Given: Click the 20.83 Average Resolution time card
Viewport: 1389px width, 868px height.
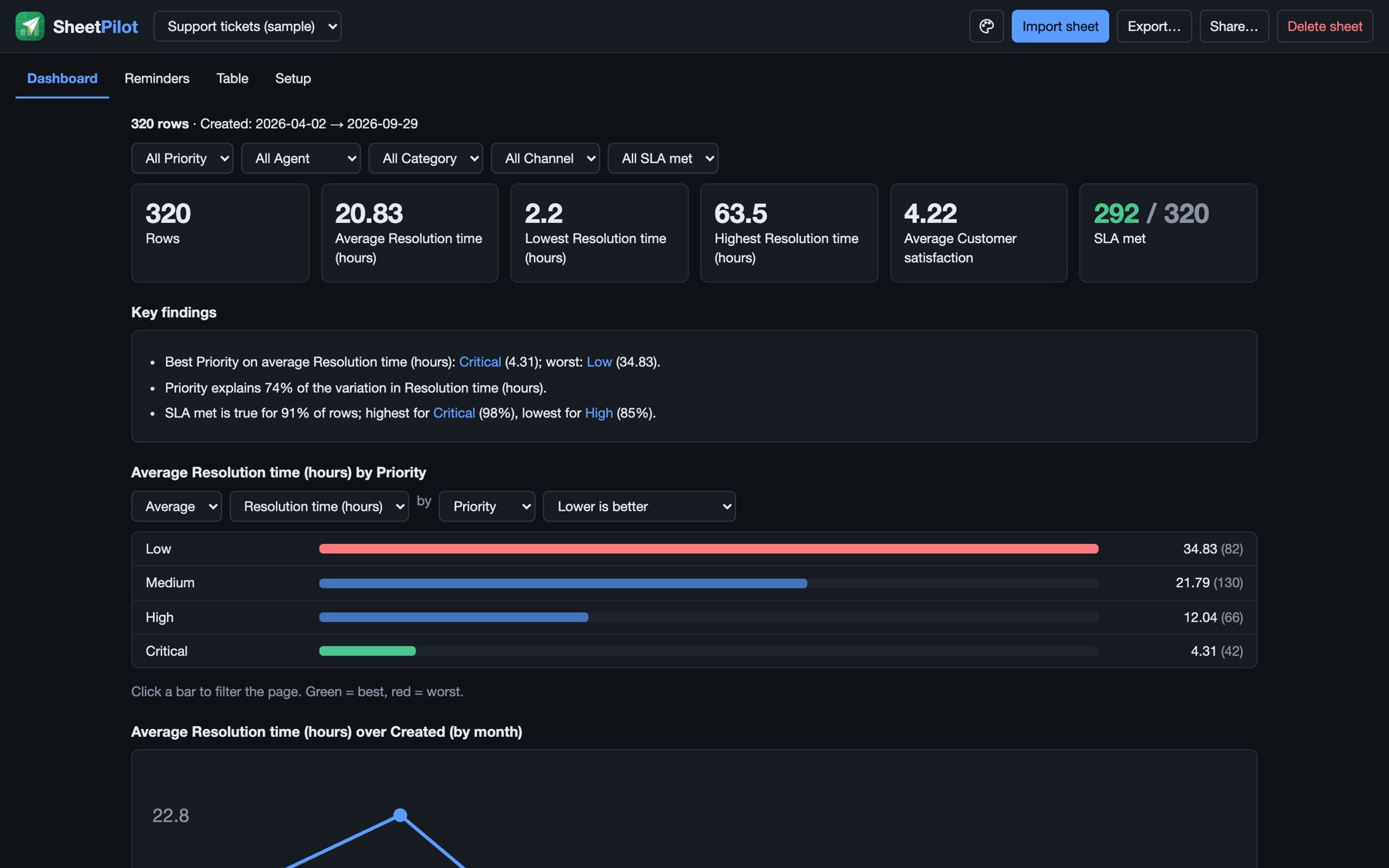Looking at the screenshot, I should 409,232.
